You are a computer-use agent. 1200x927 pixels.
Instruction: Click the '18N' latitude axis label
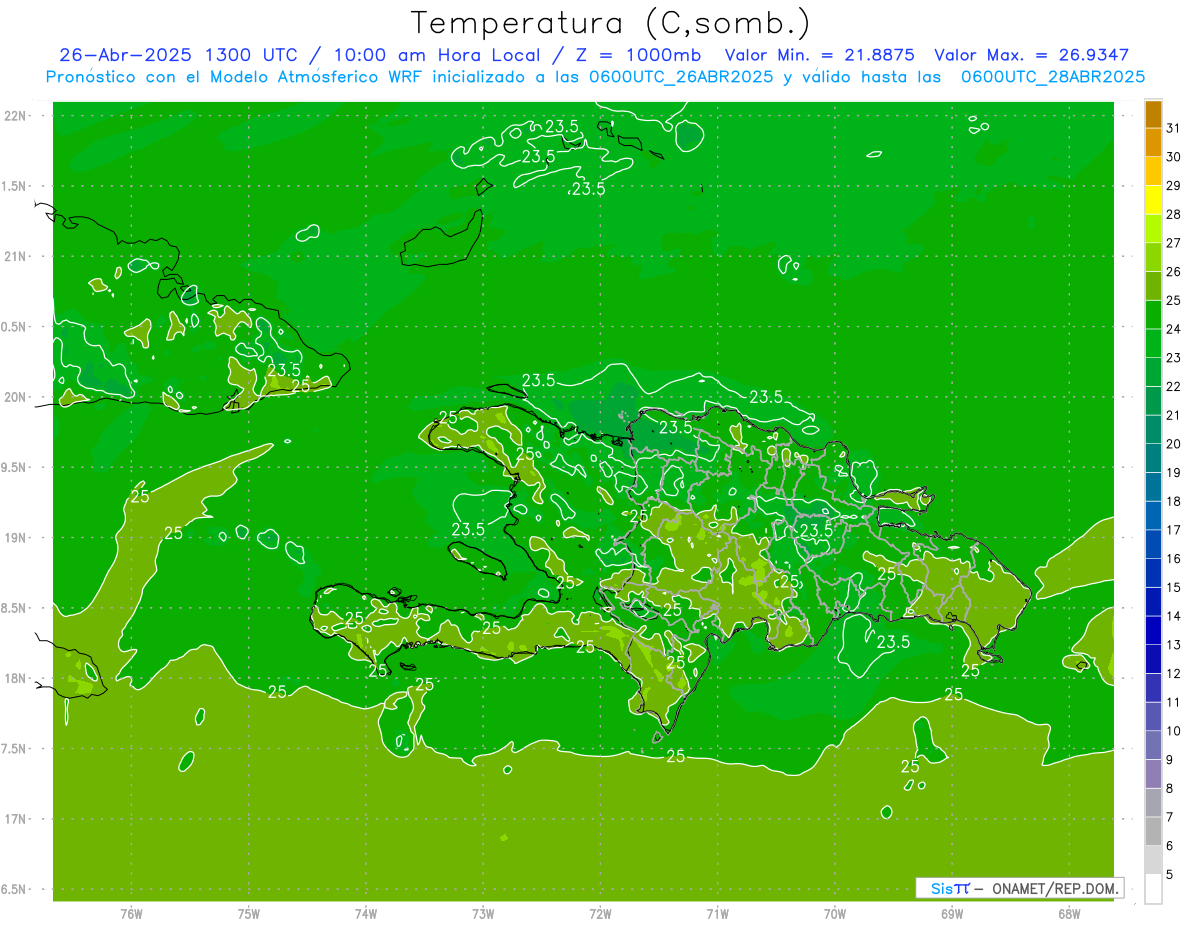(x=17, y=678)
